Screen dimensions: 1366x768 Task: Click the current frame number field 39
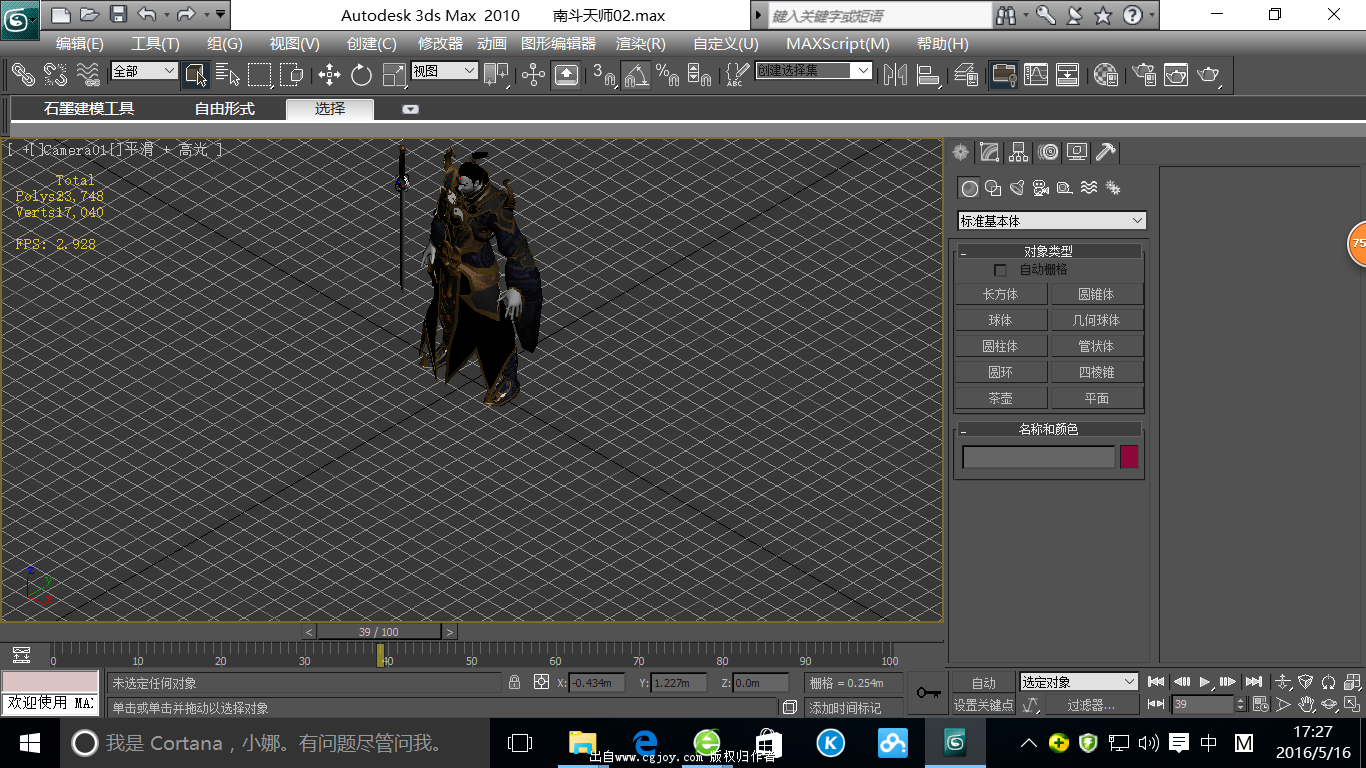(x=1203, y=705)
